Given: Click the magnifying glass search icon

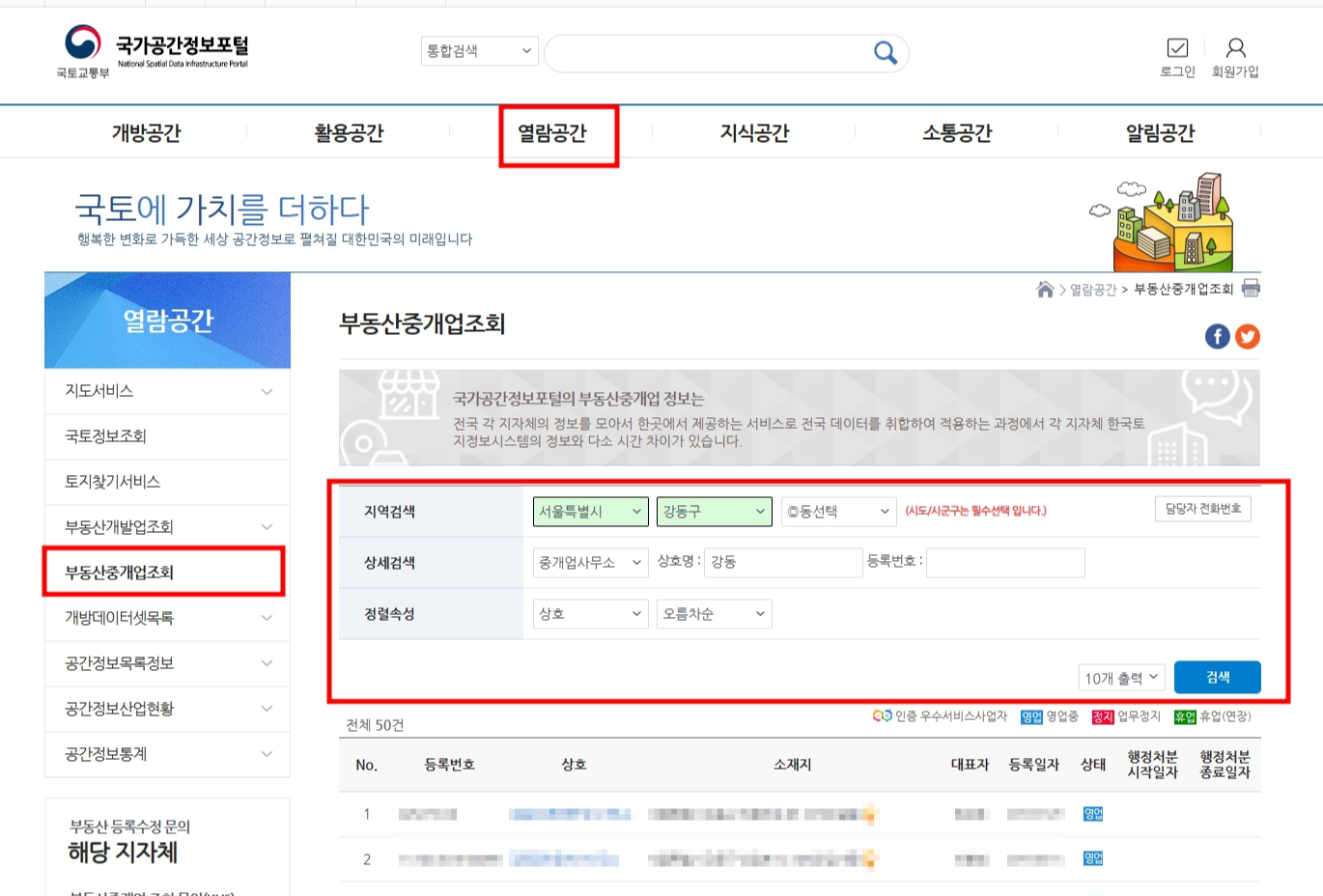Looking at the screenshot, I should pyautogui.click(x=885, y=53).
